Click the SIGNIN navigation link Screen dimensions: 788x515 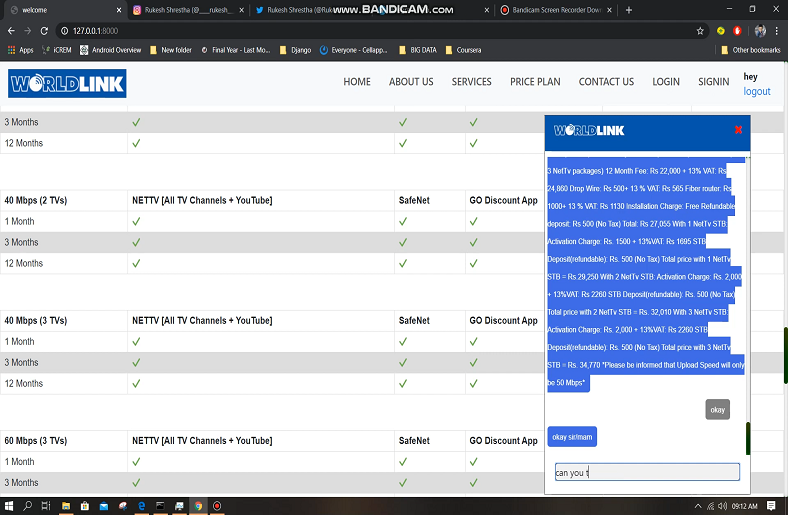pyautogui.click(x=713, y=81)
